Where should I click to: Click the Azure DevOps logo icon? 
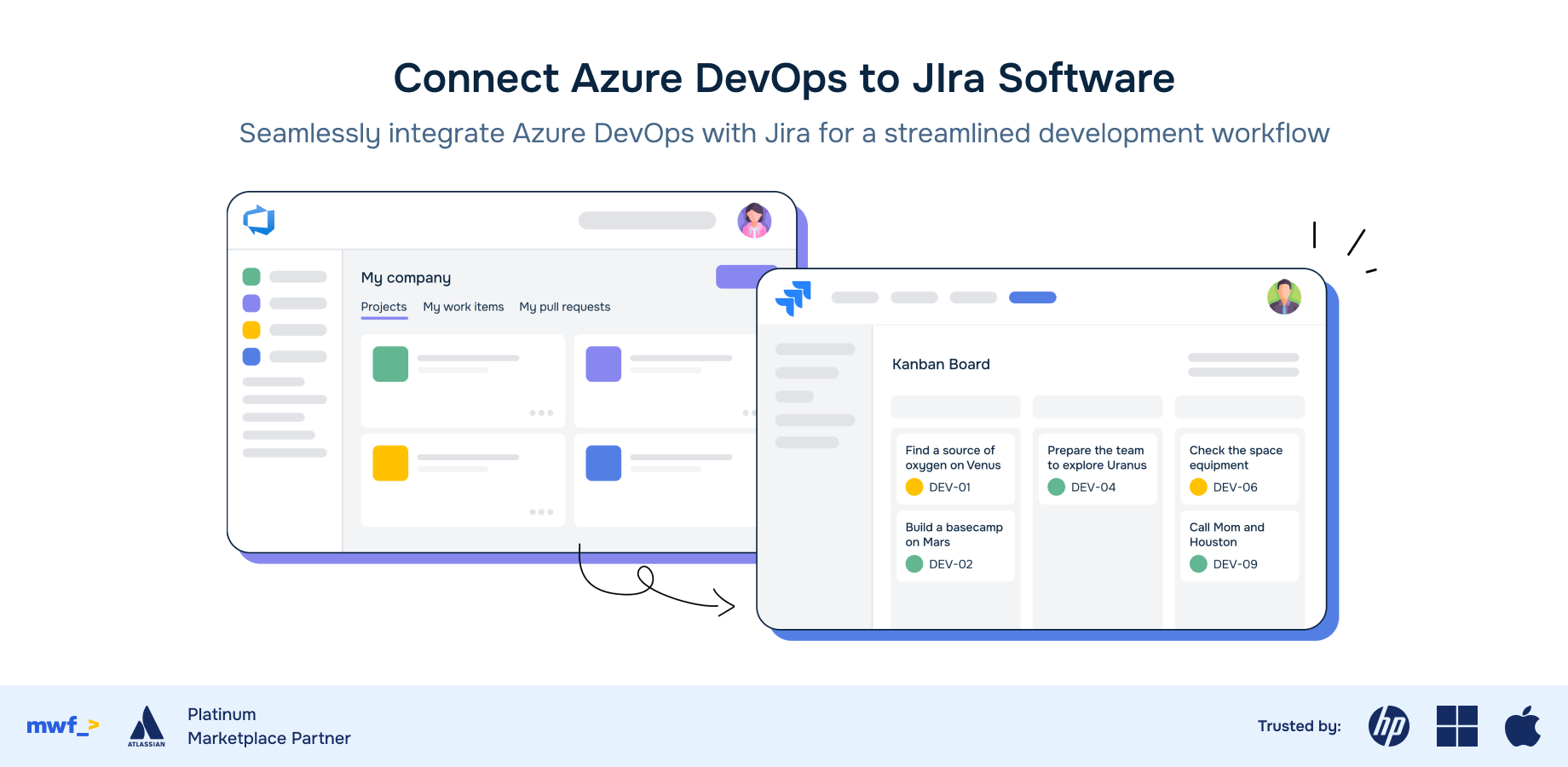[260, 220]
